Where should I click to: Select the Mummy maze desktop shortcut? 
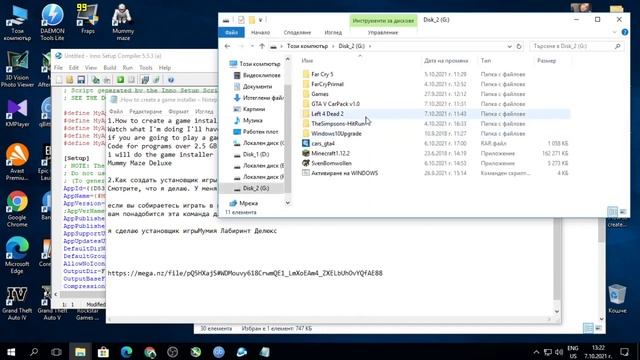pos(122,22)
